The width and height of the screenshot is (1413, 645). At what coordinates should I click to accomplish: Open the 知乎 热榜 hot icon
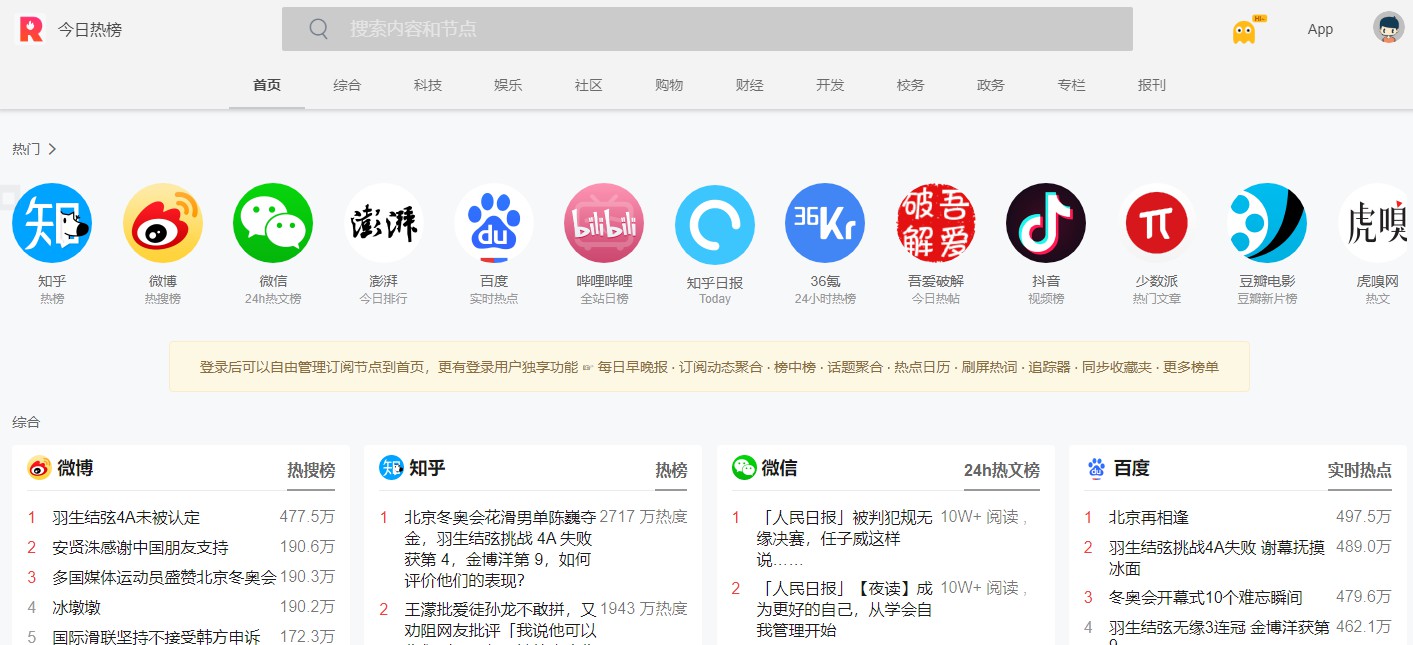pos(52,223)
